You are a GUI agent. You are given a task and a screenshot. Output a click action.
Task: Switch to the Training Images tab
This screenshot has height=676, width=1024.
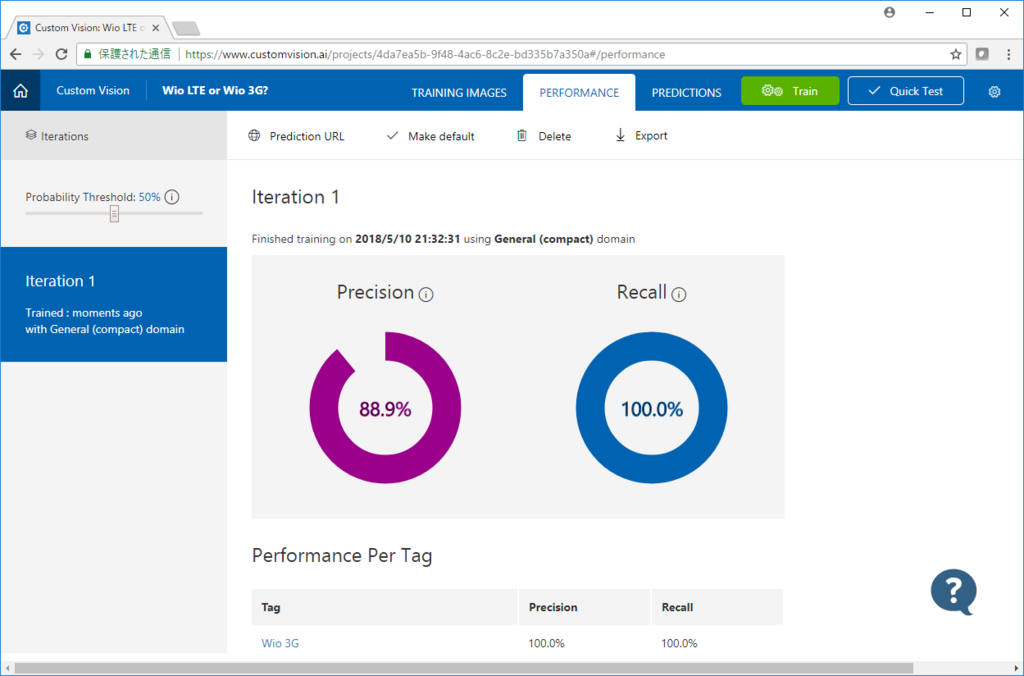458,93
